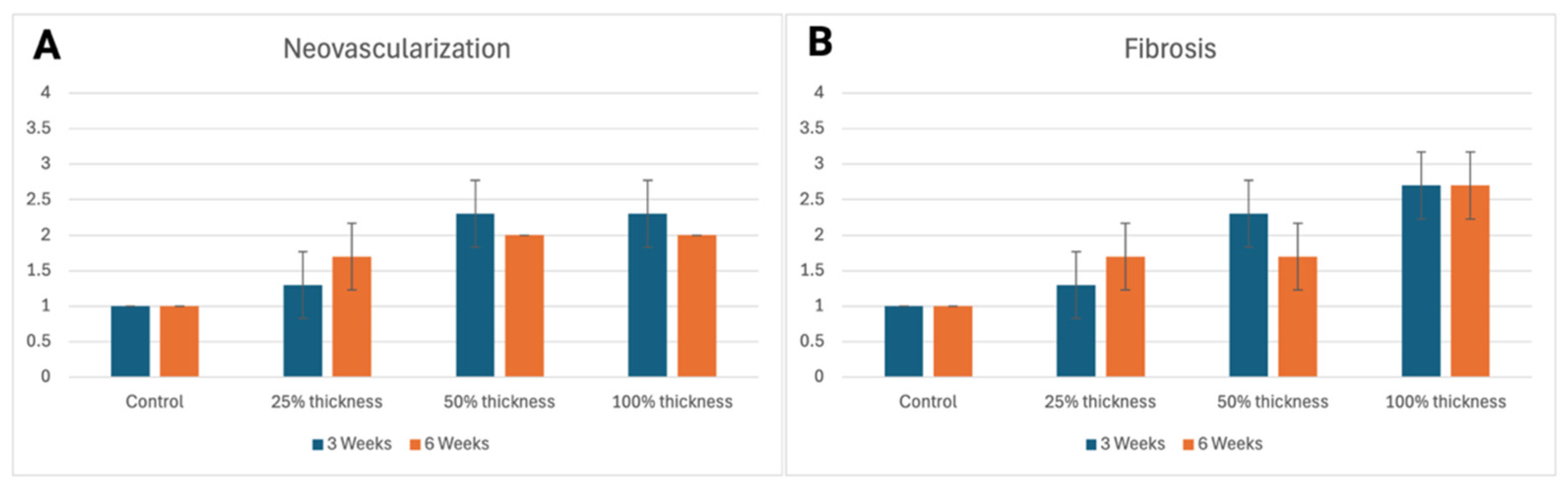Viewport: 1568px width, 492px height.
Task: Select blue 100% thickness bar in Fibrosis chart
Action: [x=1421, y=281]
